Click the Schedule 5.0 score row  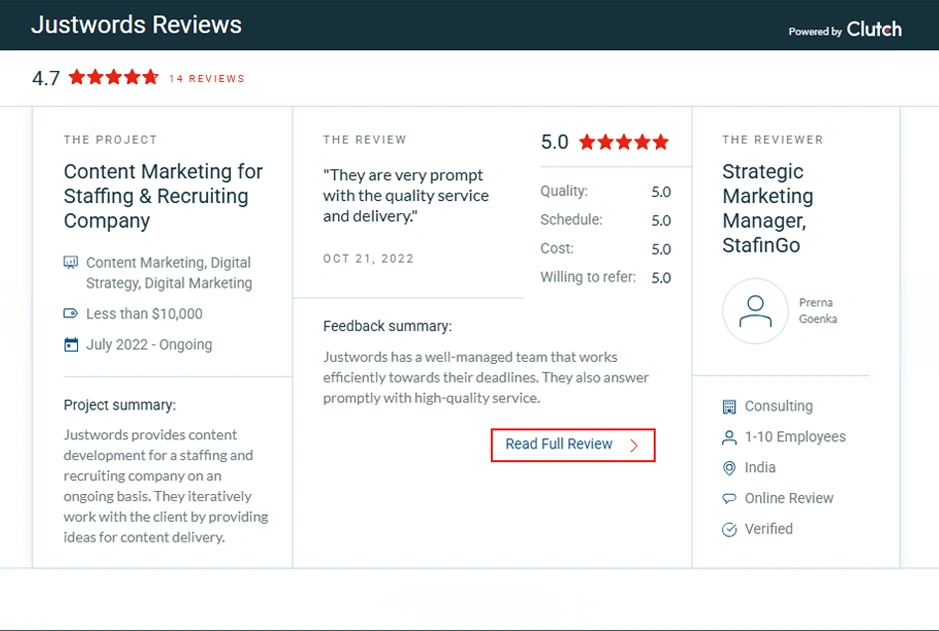coord(605,220)
